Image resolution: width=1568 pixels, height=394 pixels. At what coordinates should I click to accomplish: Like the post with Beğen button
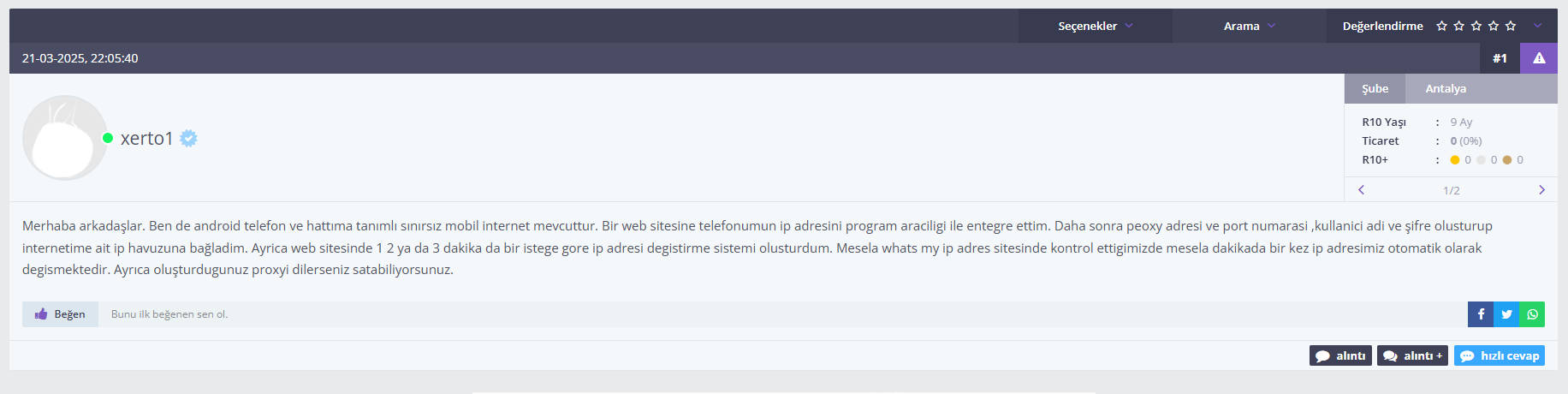(60, 314)
